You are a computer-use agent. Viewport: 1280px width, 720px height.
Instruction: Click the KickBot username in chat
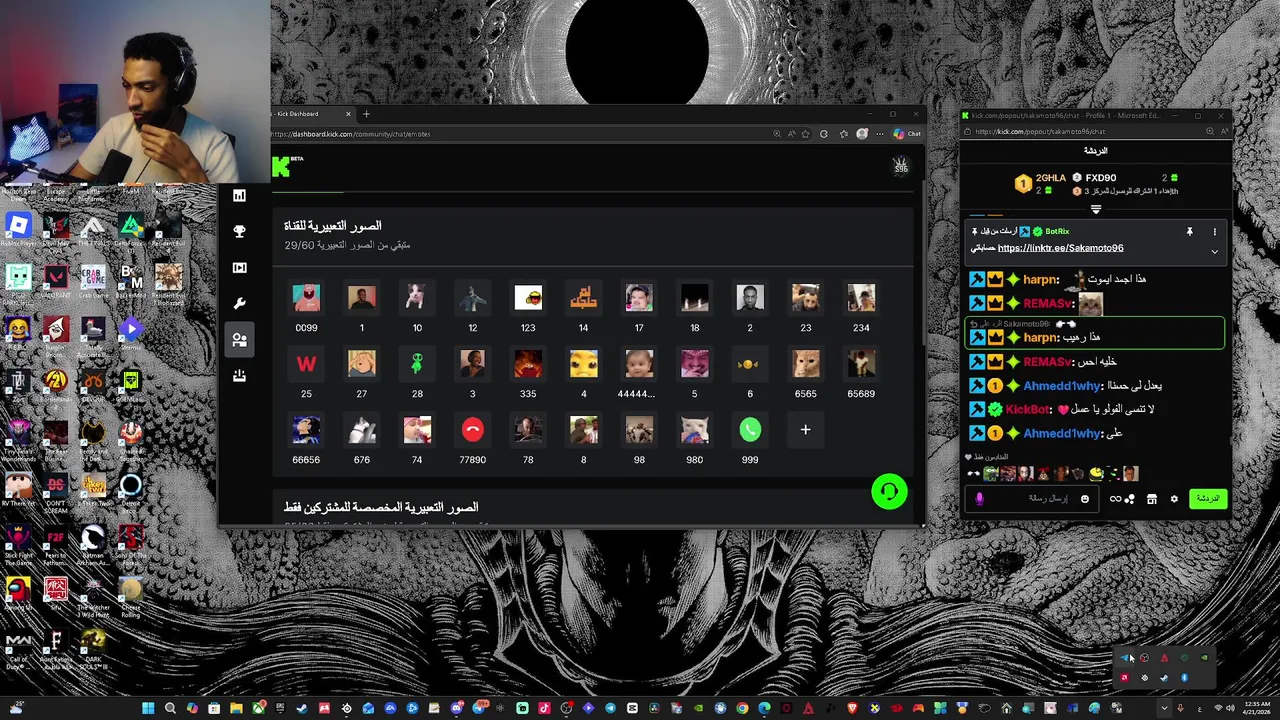[1028, 410]
